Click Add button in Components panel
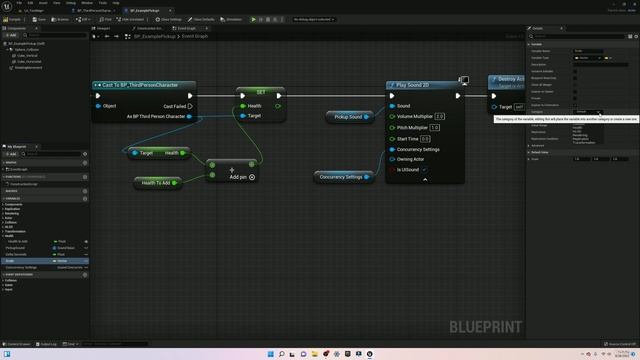640x360 pixels. tap(11, 36)
